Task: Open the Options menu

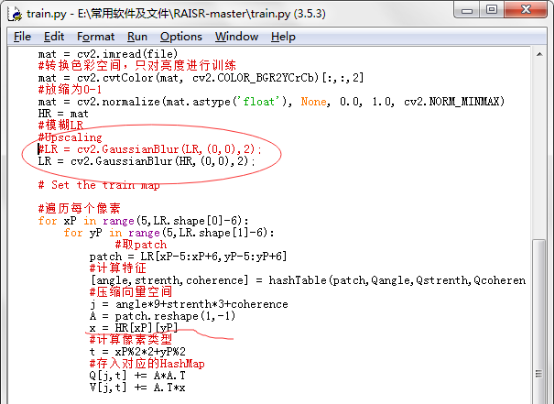Action: click(181, 37)
